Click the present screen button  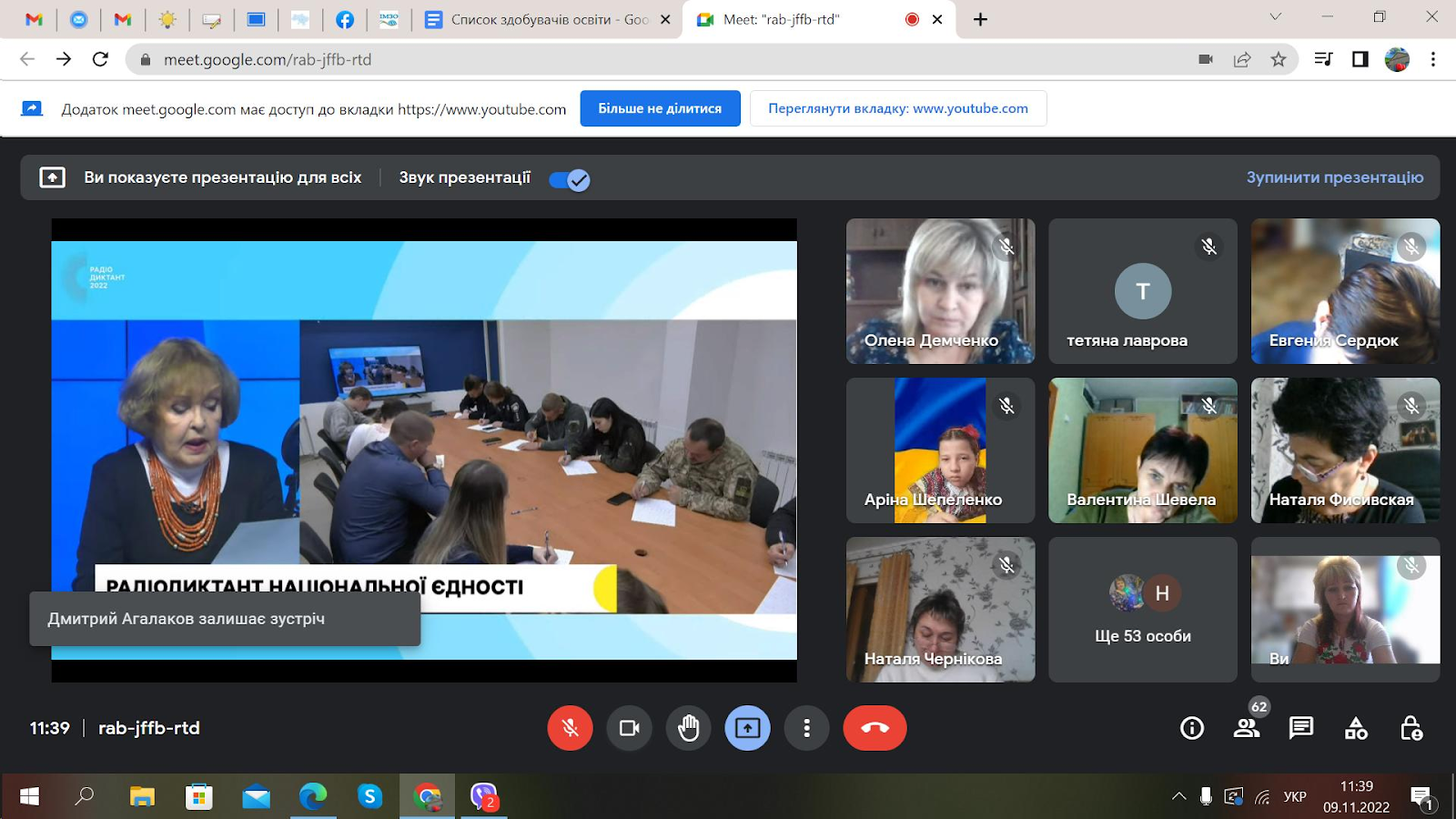tap(747, 728)
